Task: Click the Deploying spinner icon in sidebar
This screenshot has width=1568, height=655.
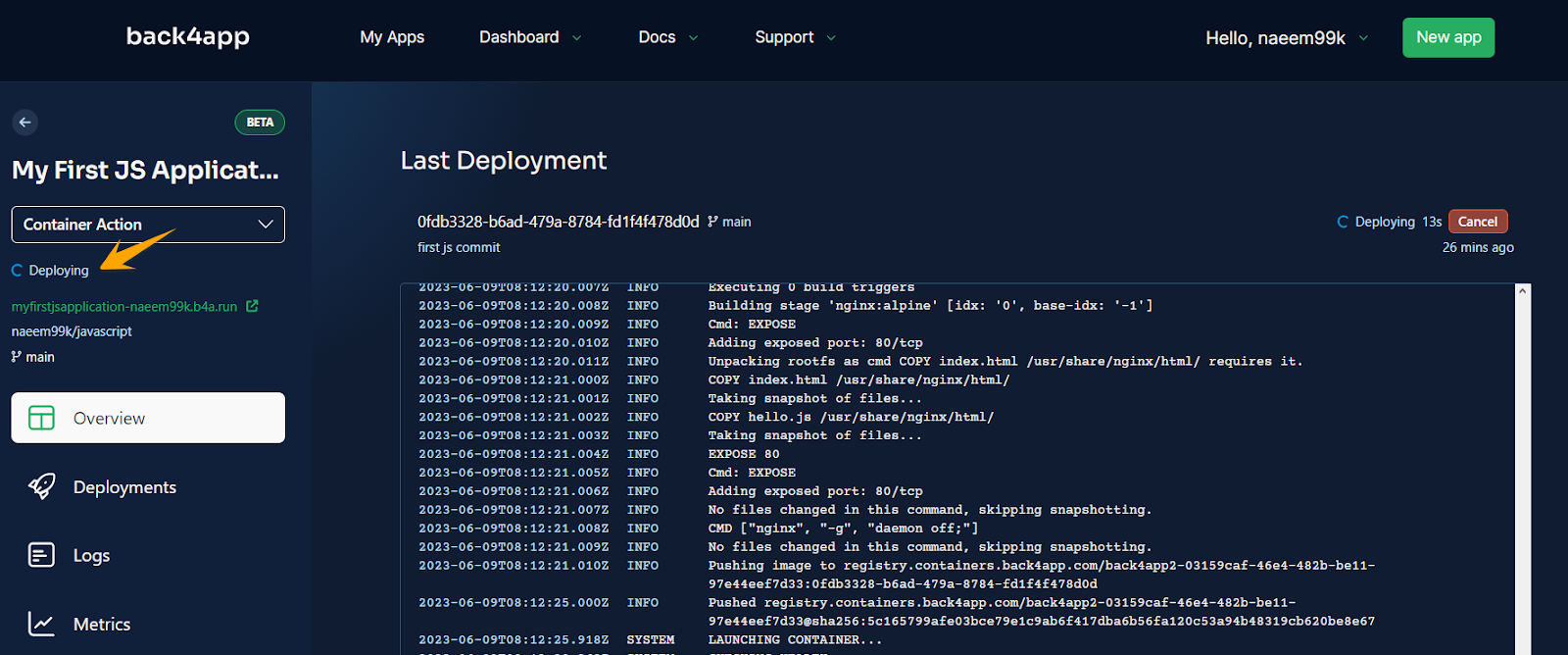Action: pyautogui.click(x=17, y=271)
